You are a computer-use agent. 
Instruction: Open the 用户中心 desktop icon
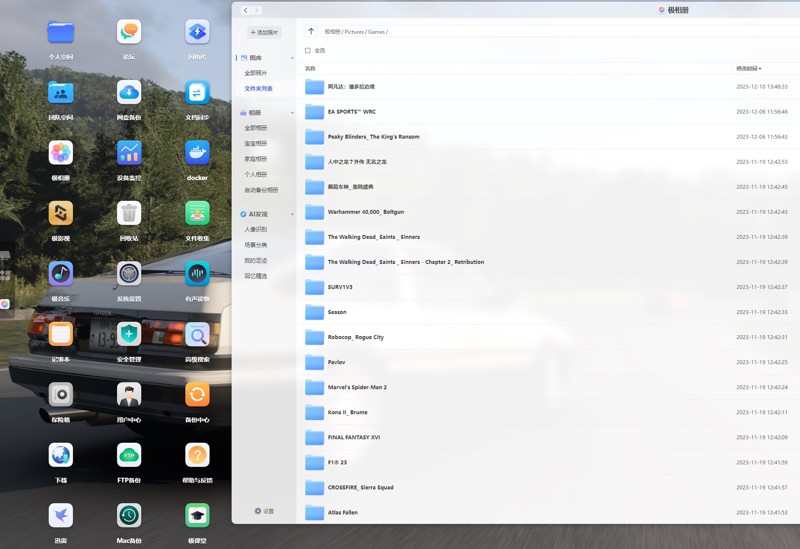click(129, 394)
